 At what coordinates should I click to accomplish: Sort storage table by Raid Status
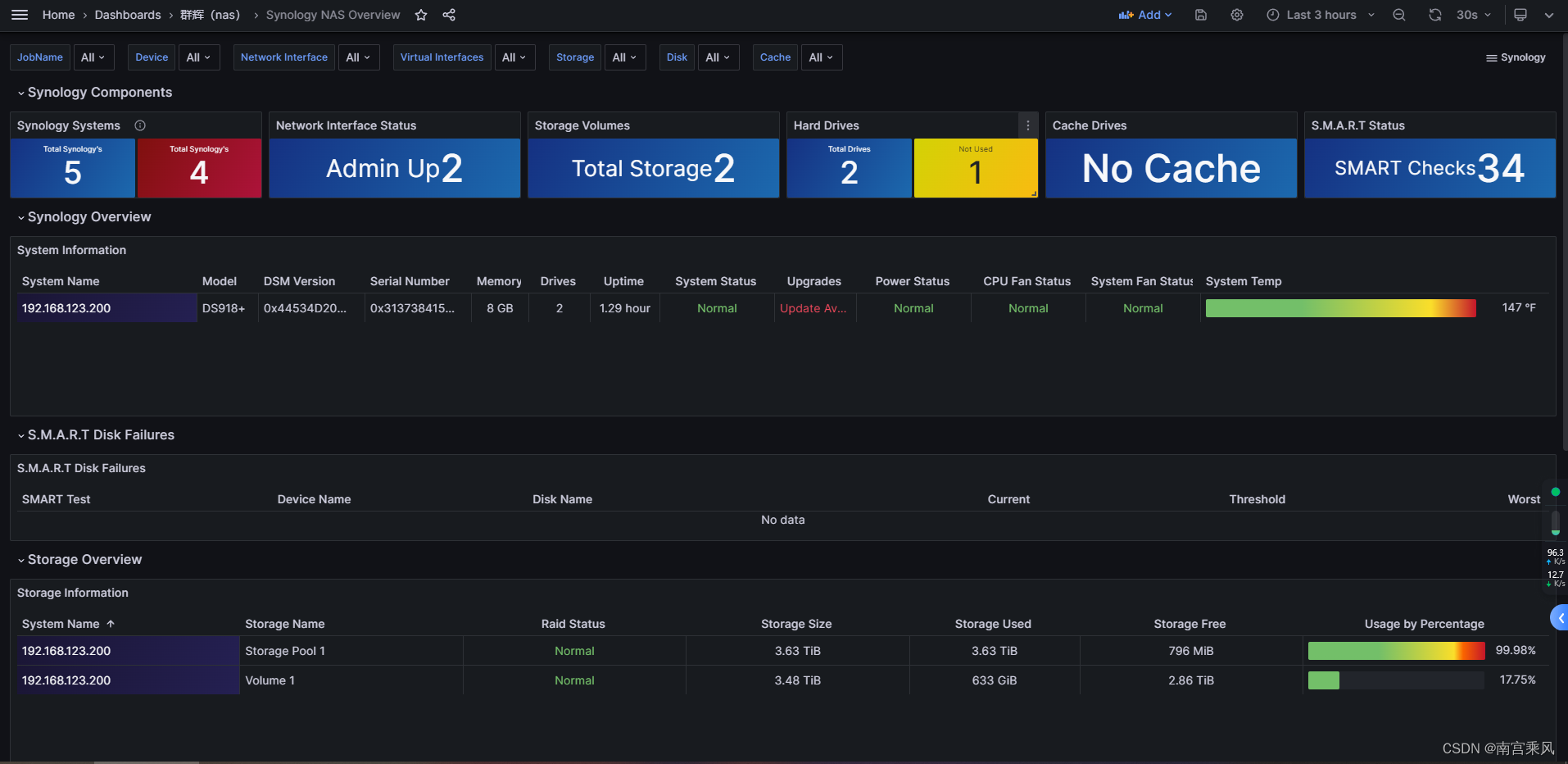[573, 624]
